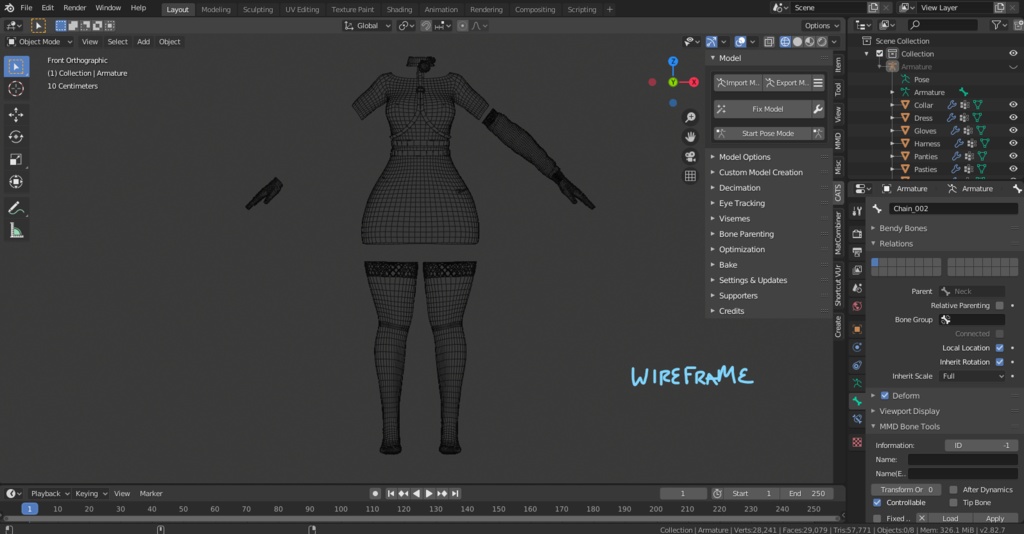Click the zoom view magnifier icon
The image size is (1024, 534).
pyautogui.click(x=690, y=117)
